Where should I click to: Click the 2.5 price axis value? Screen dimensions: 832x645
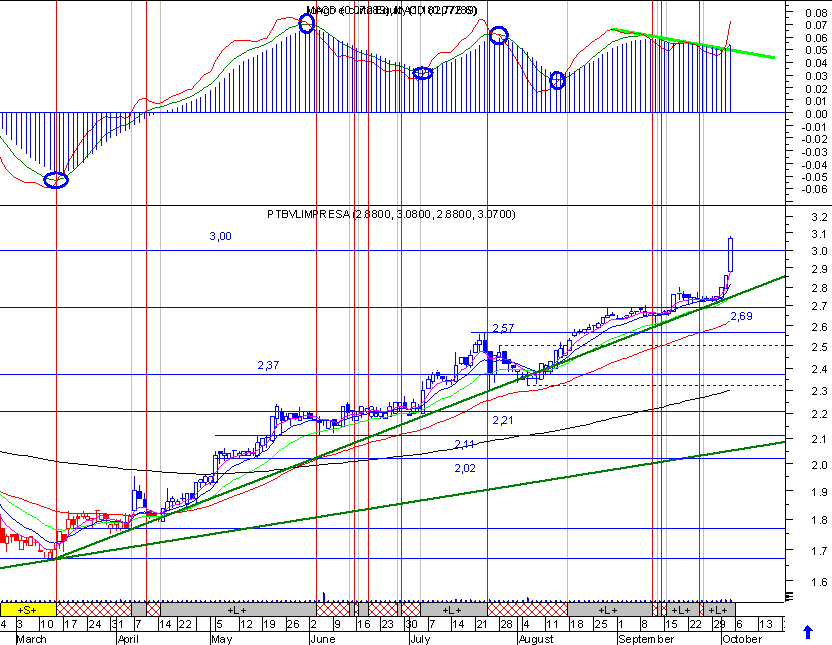pos(819,347)
